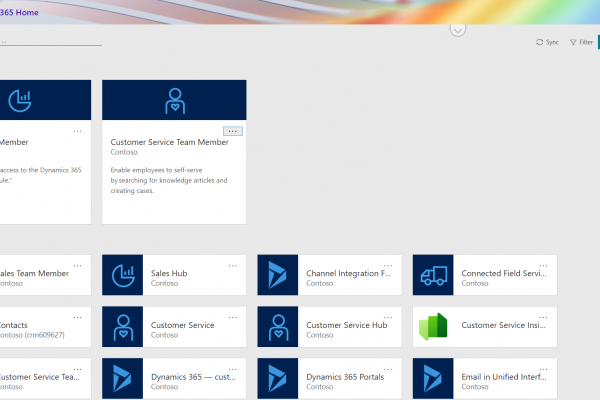The height and width of the screenshot is (400, 600).
Task: Open the Dynamics 365 Portals app title
Action: point(345,377)
